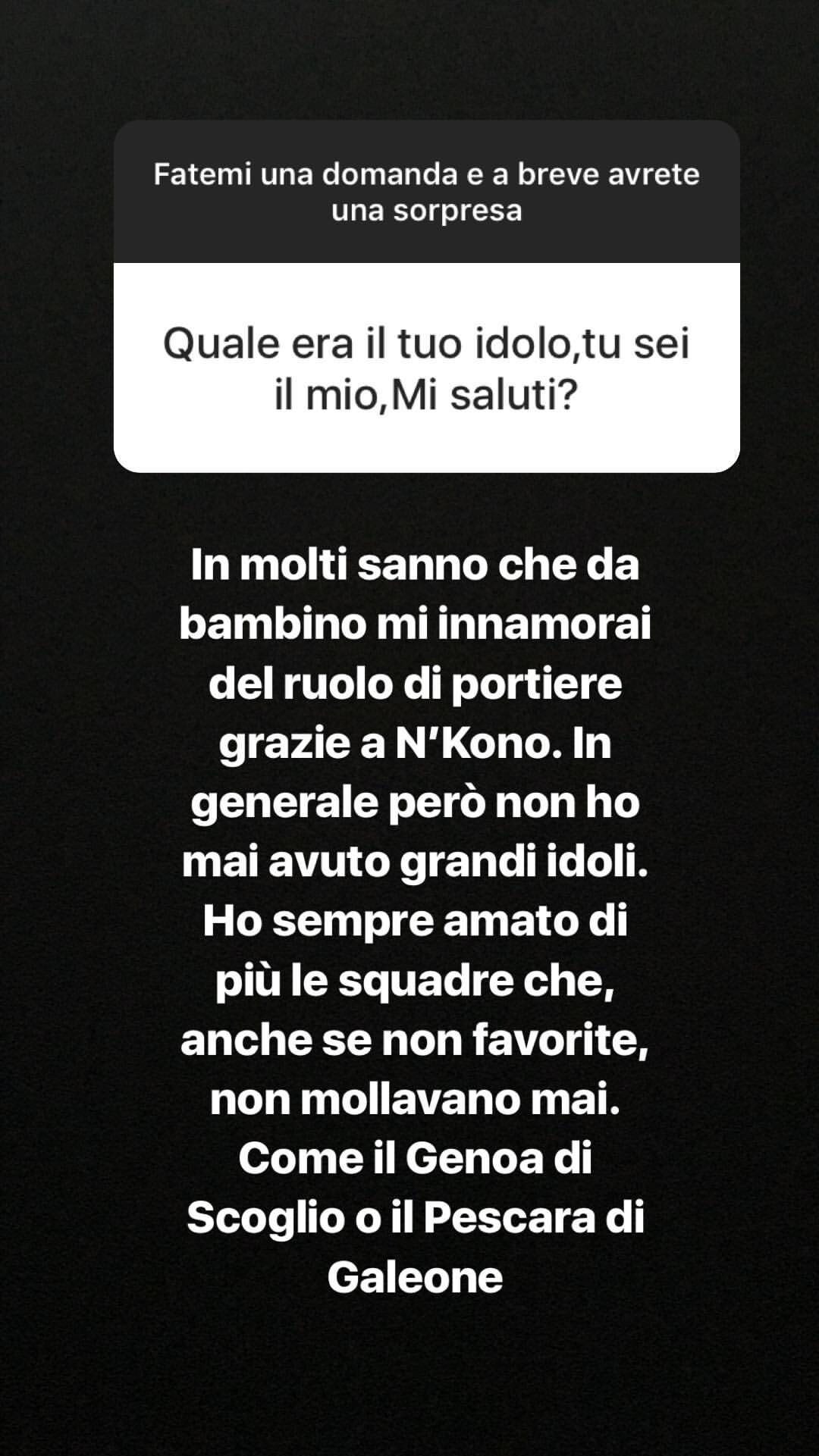
Task: Tap the line 'mai avuto grandi idoli.'
Action: point(415,861)
